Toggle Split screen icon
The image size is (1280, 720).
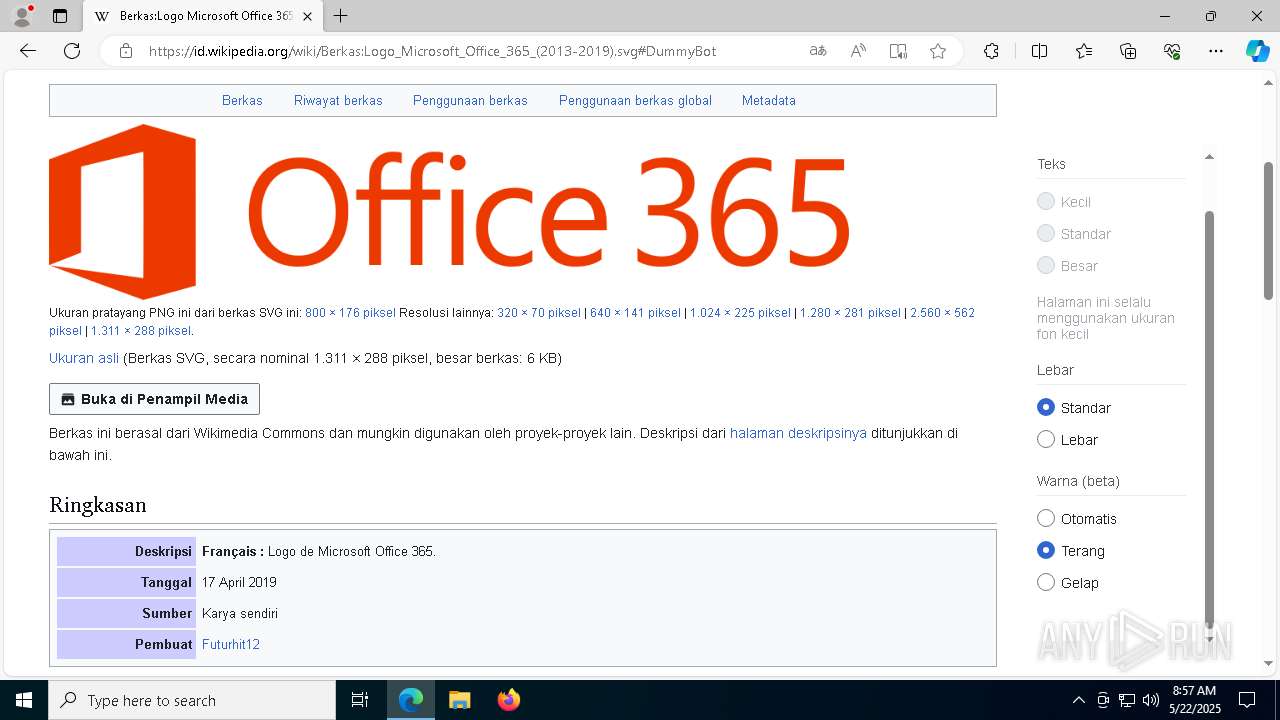click(x=1039, y=51)
